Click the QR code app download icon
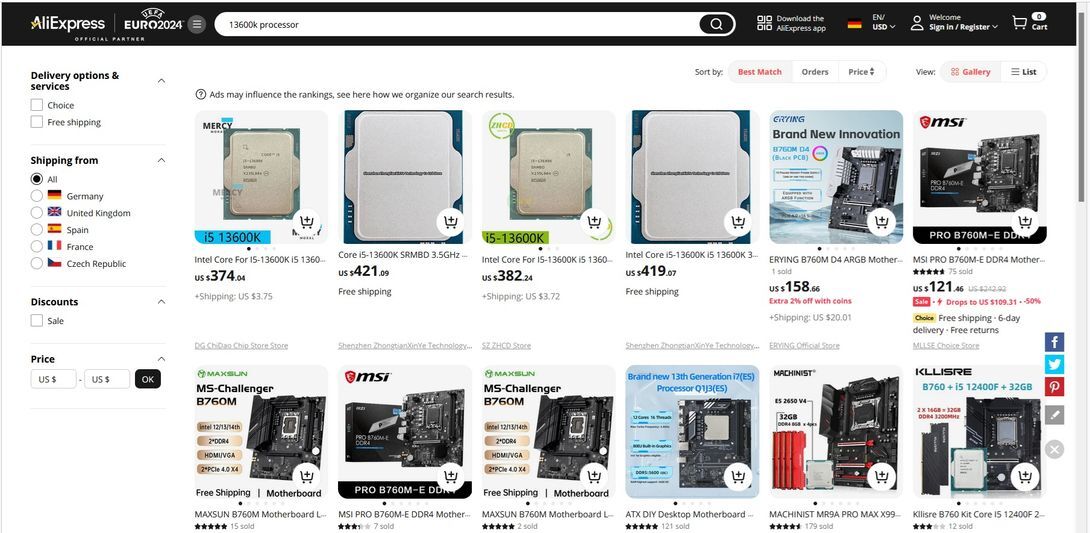This screenshot has width=1090, height=533. point(764,24)
